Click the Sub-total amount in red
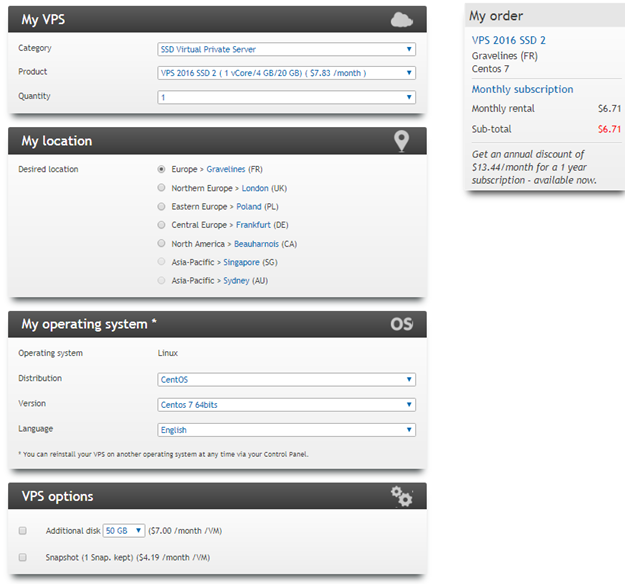The height and width of the screenshot is (586, 627). 609,129
